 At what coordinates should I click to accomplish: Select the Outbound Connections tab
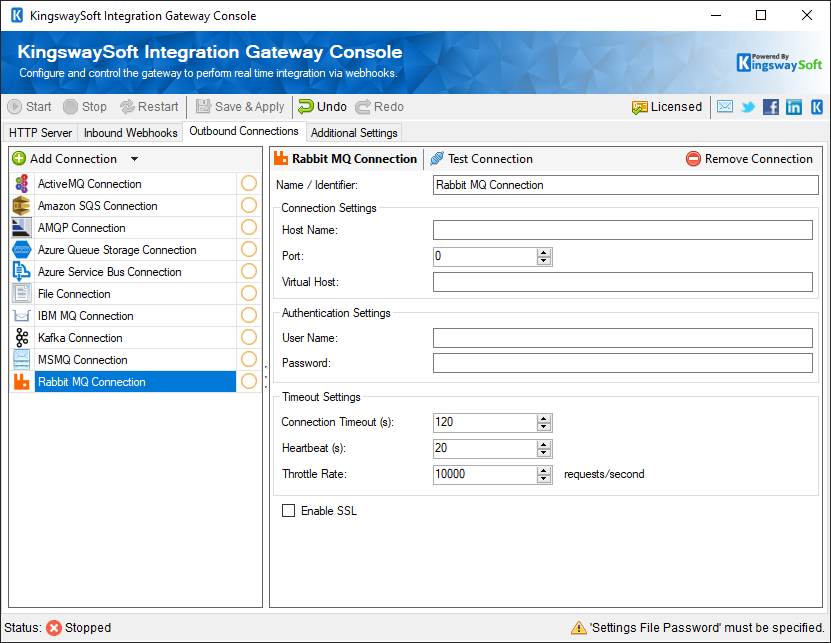coord(244,131)
